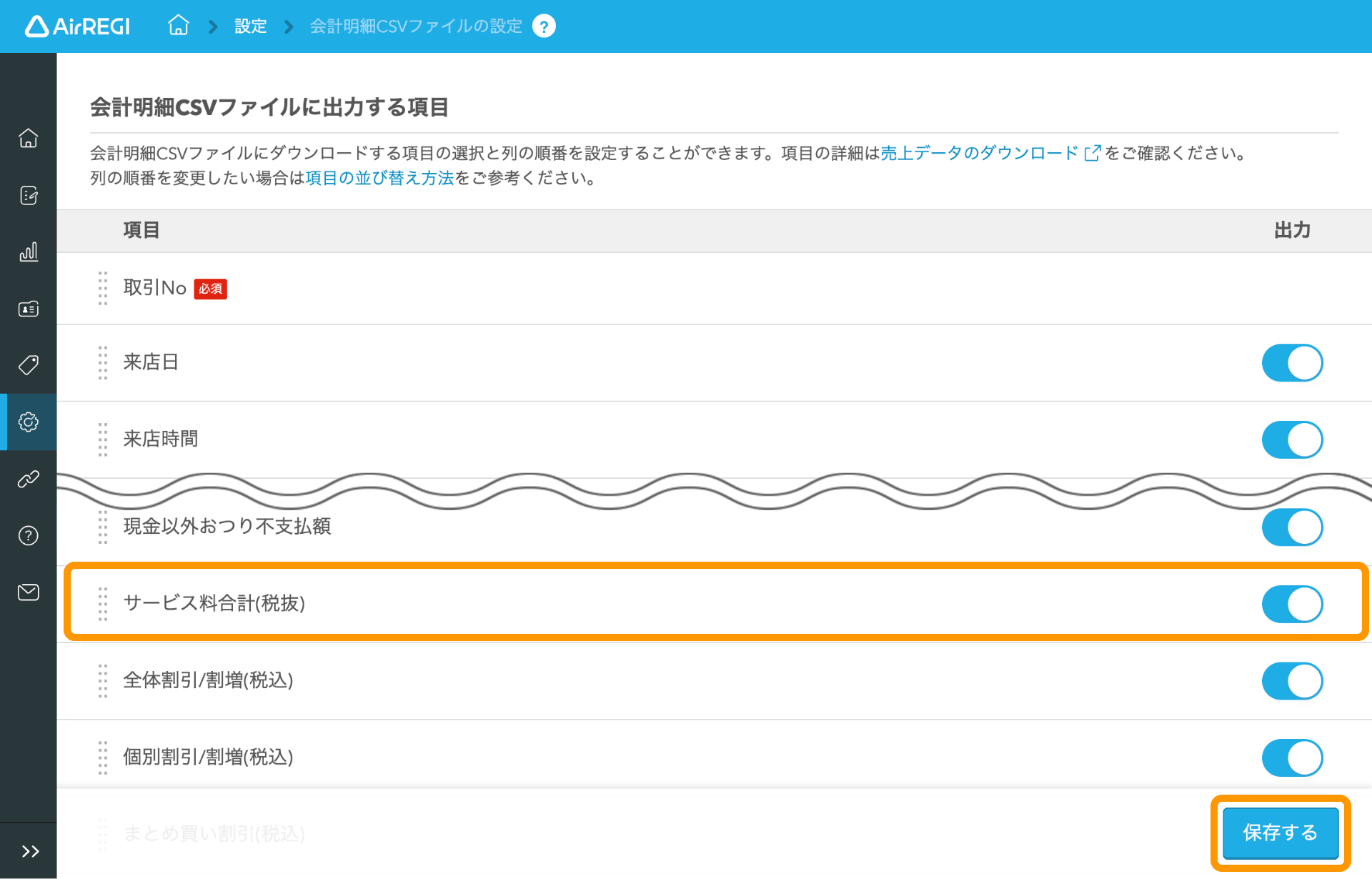Viewport: 1372px width, 879px height.
Task: Click the 出力 column header
Action: coord(1292,230)
